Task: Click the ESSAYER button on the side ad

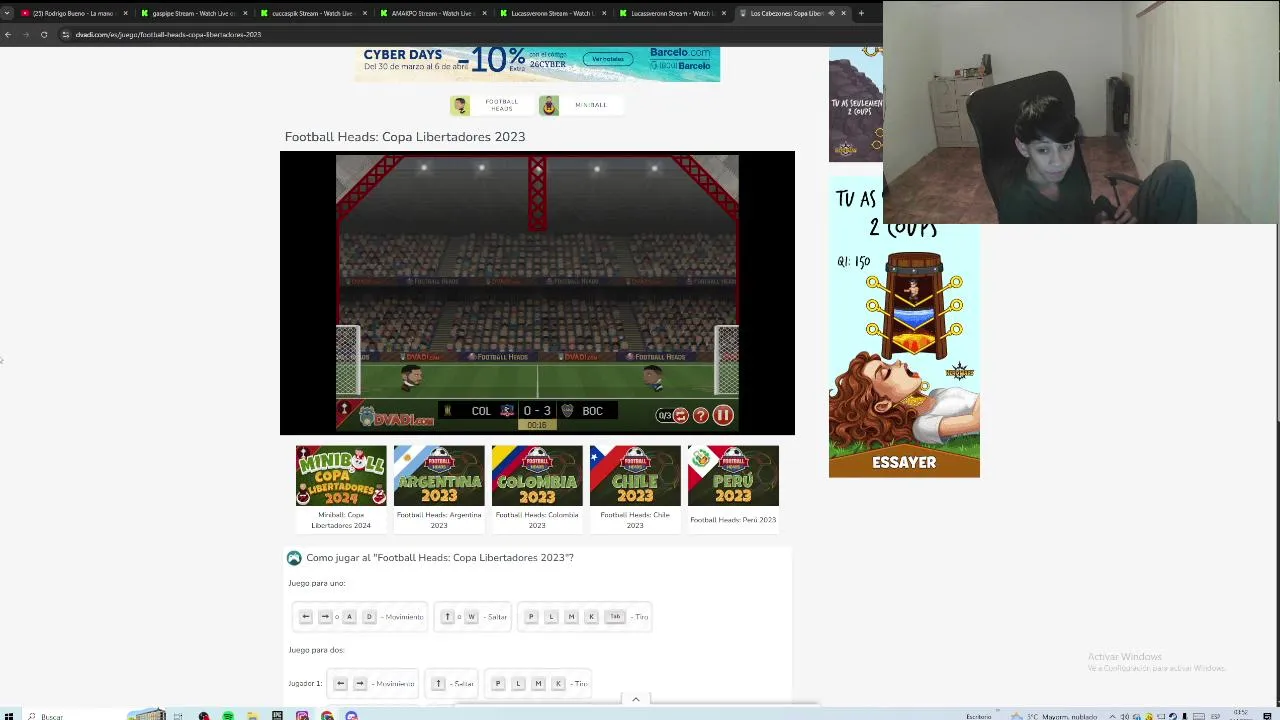Action: [904, 462]
